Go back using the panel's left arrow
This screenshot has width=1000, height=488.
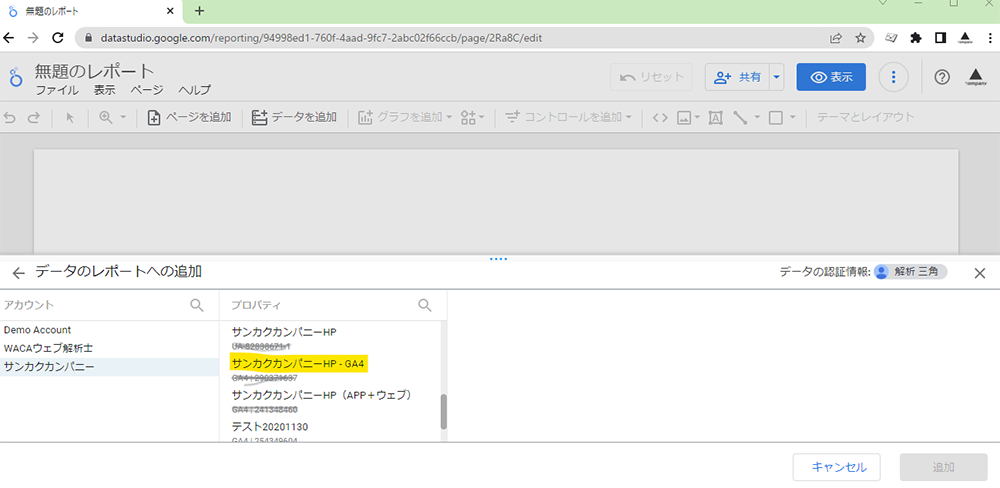[x=18, y=273]
